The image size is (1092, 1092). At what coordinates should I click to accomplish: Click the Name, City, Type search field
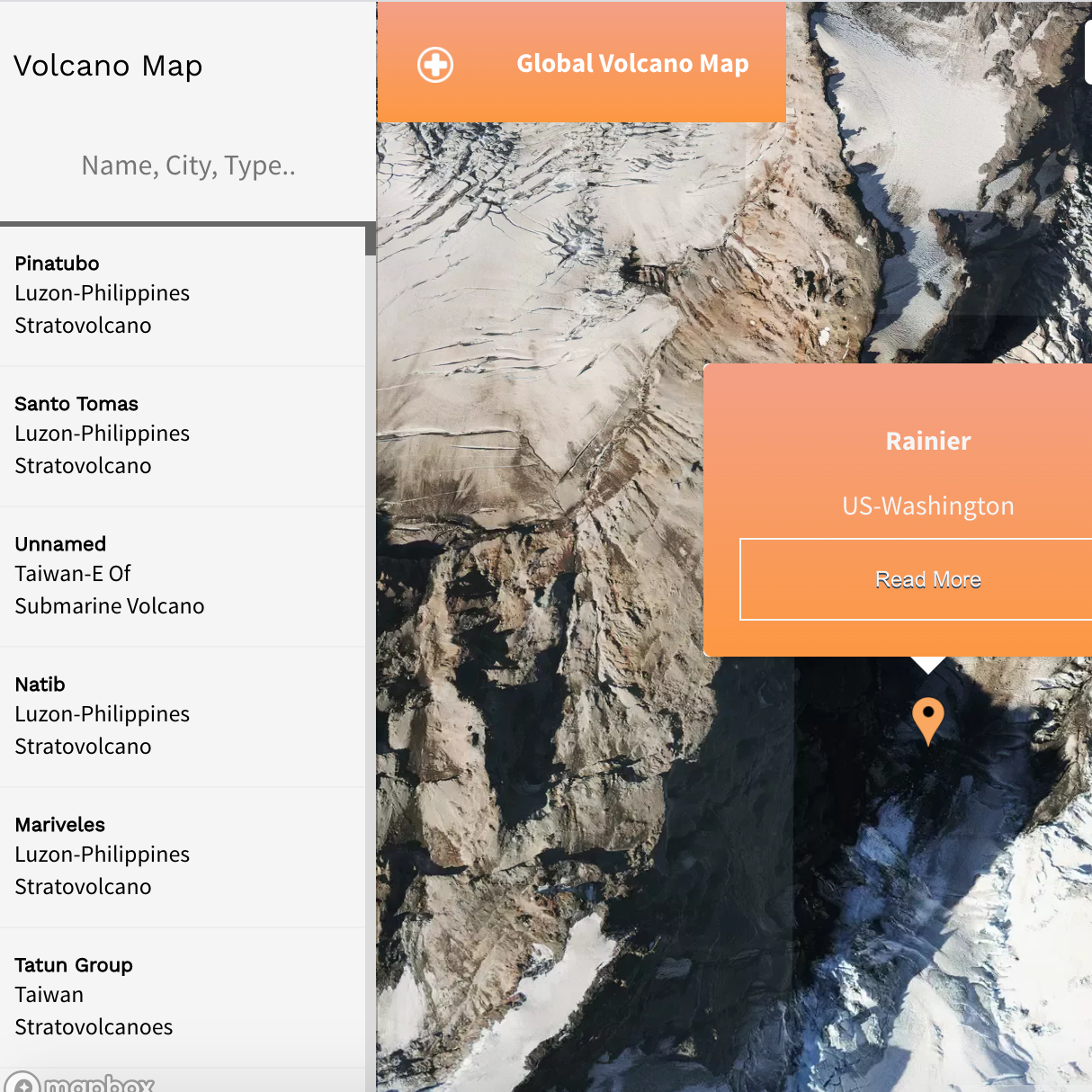pos(188,166)
